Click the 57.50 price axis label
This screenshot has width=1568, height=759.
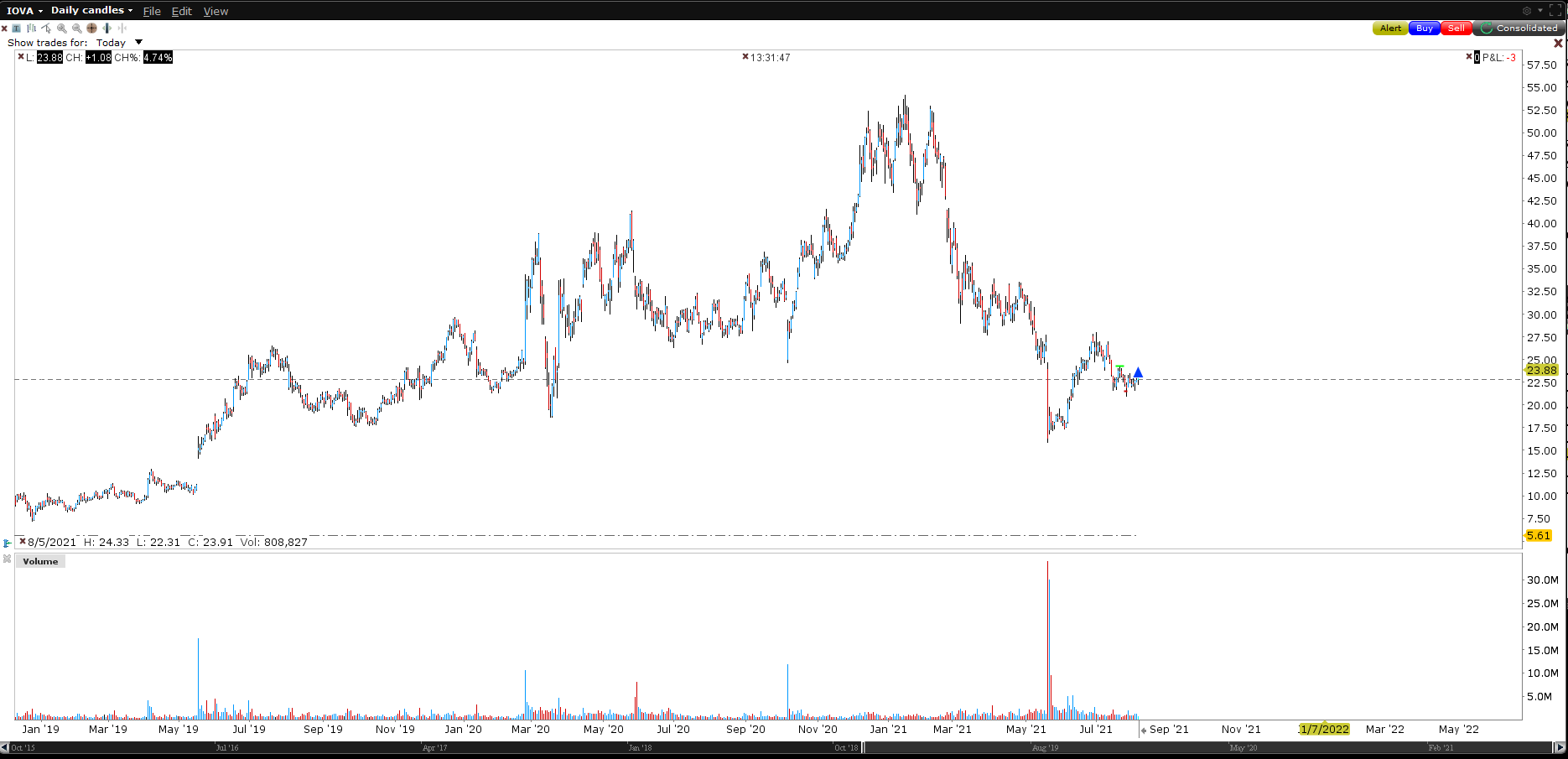pos(1542,65)
